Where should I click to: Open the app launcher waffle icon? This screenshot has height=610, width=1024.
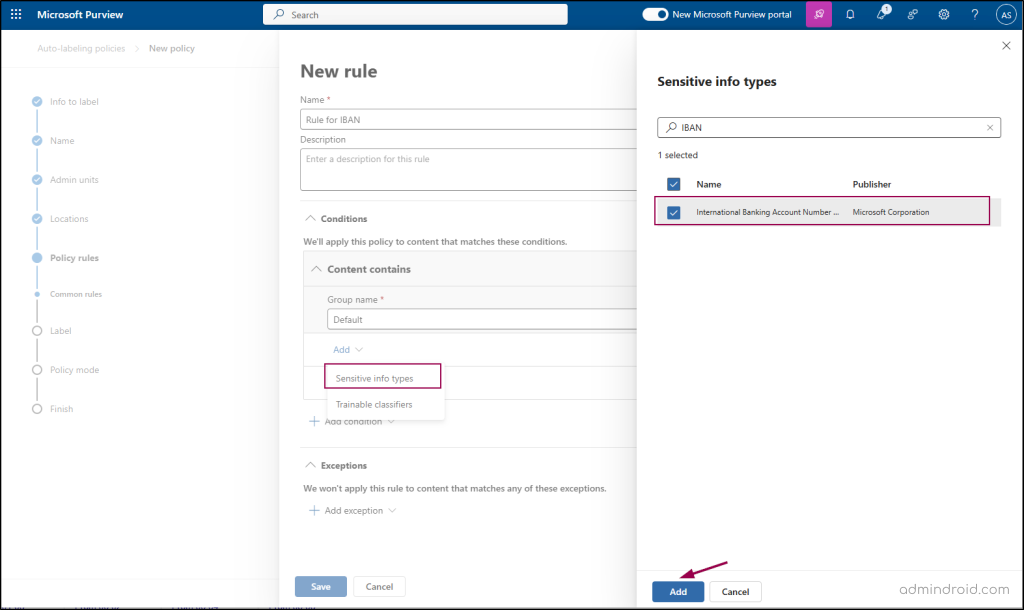[x=16, y=15]
